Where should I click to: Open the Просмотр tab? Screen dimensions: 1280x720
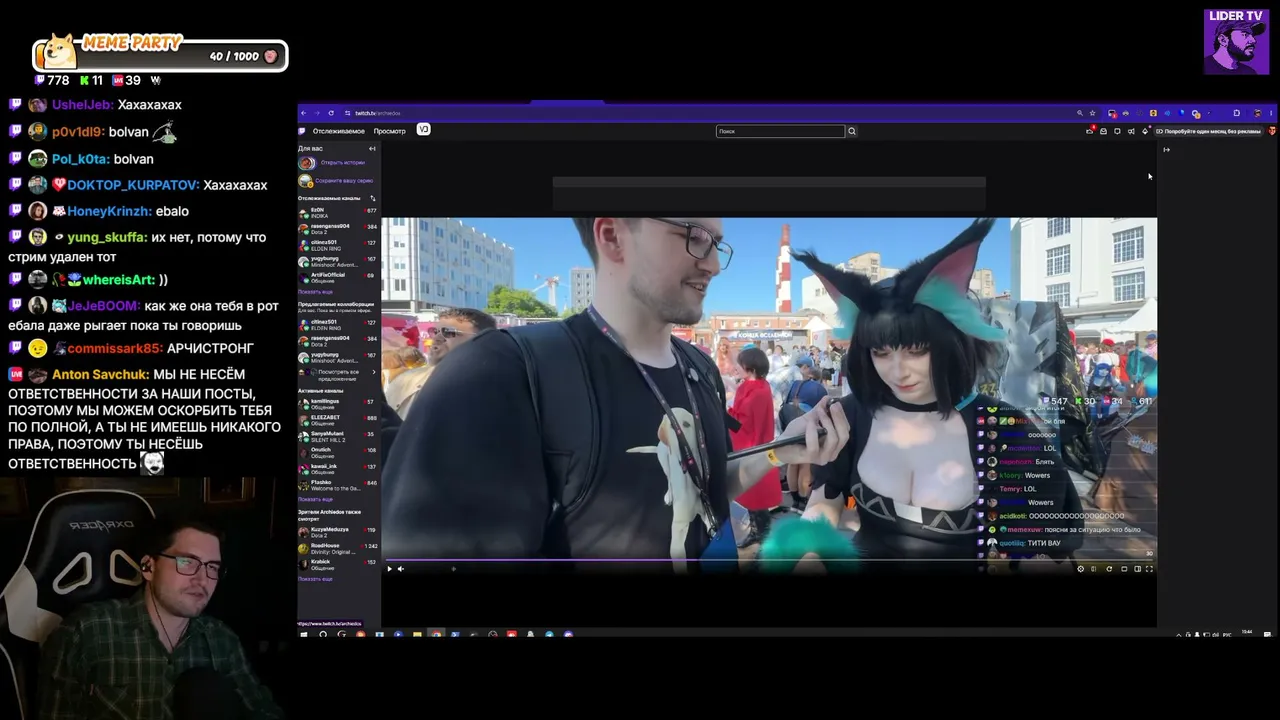(x=390, y=131)
